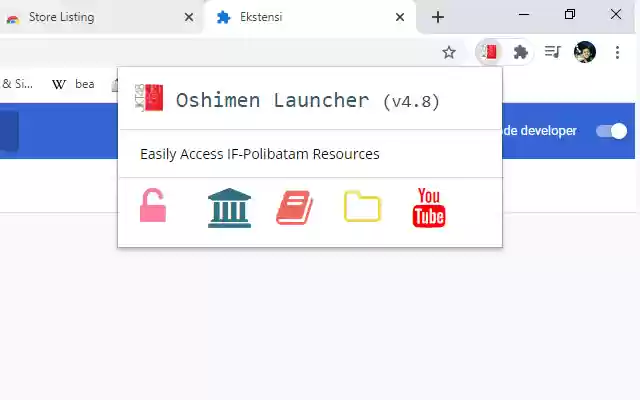640x400 pixels.
Task: Click 'Easily Access IF-Polibatam Resources' text
Action: [260, 154]
